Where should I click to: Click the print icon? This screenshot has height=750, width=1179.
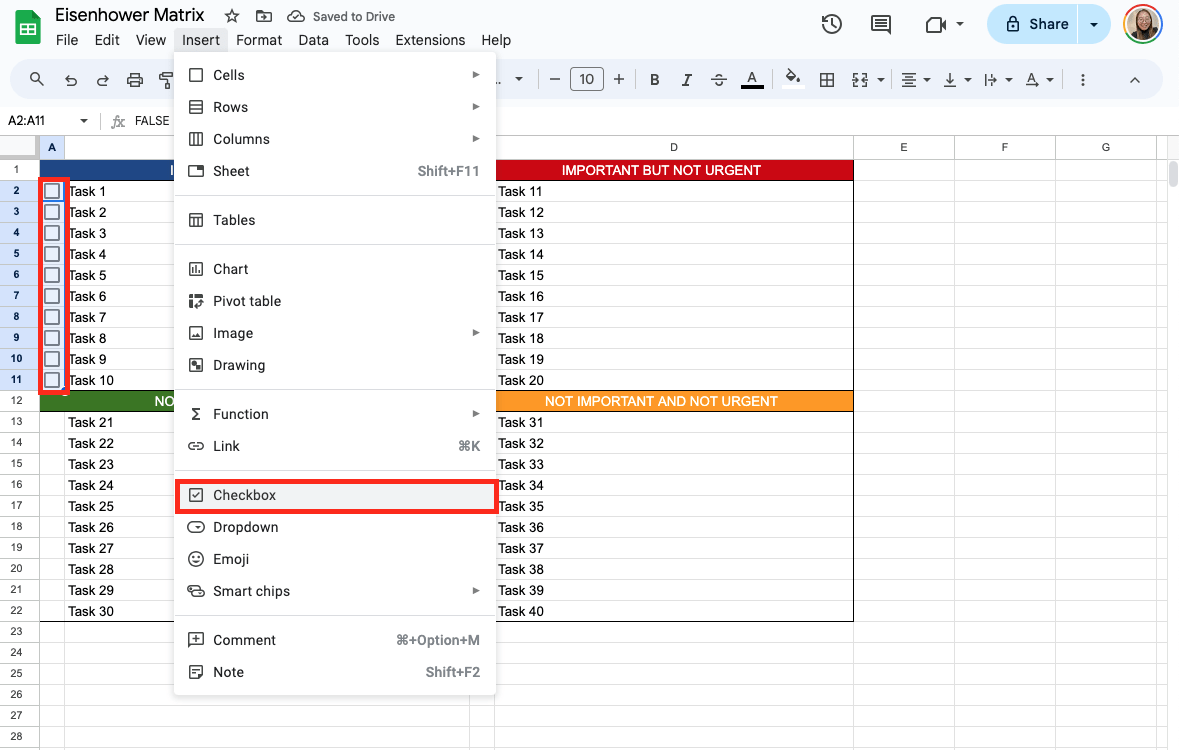(135, 80)
